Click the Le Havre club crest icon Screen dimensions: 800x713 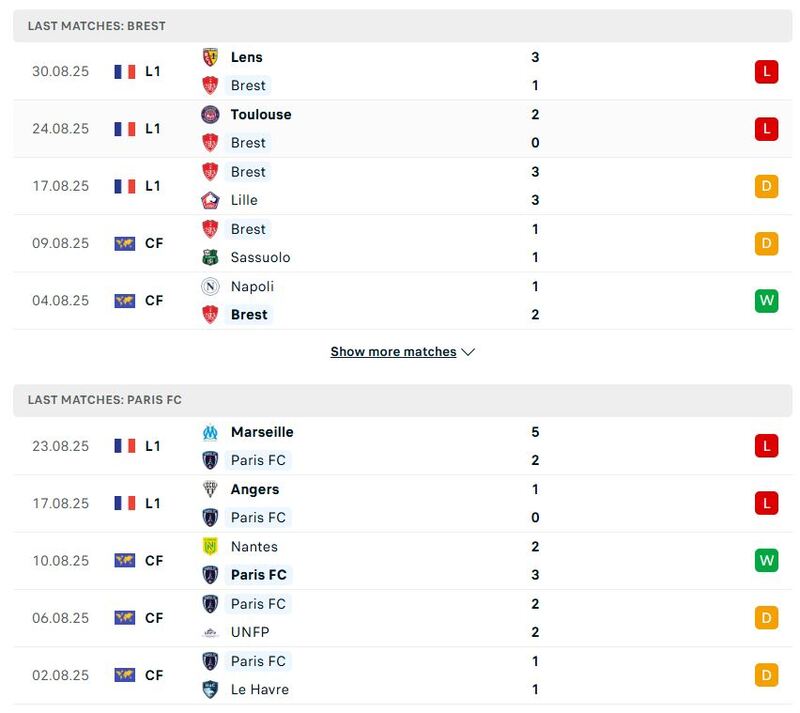tap(210, 689)
